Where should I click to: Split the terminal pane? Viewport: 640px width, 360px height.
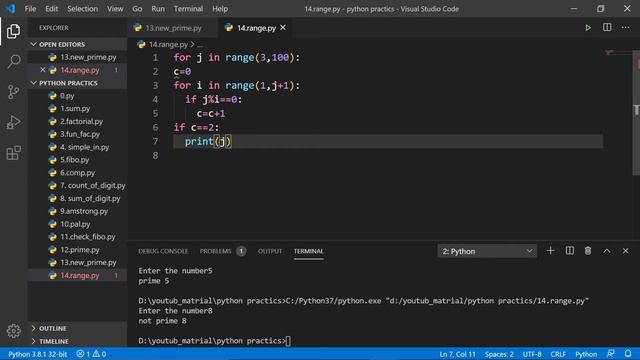[x=569, y=251]
